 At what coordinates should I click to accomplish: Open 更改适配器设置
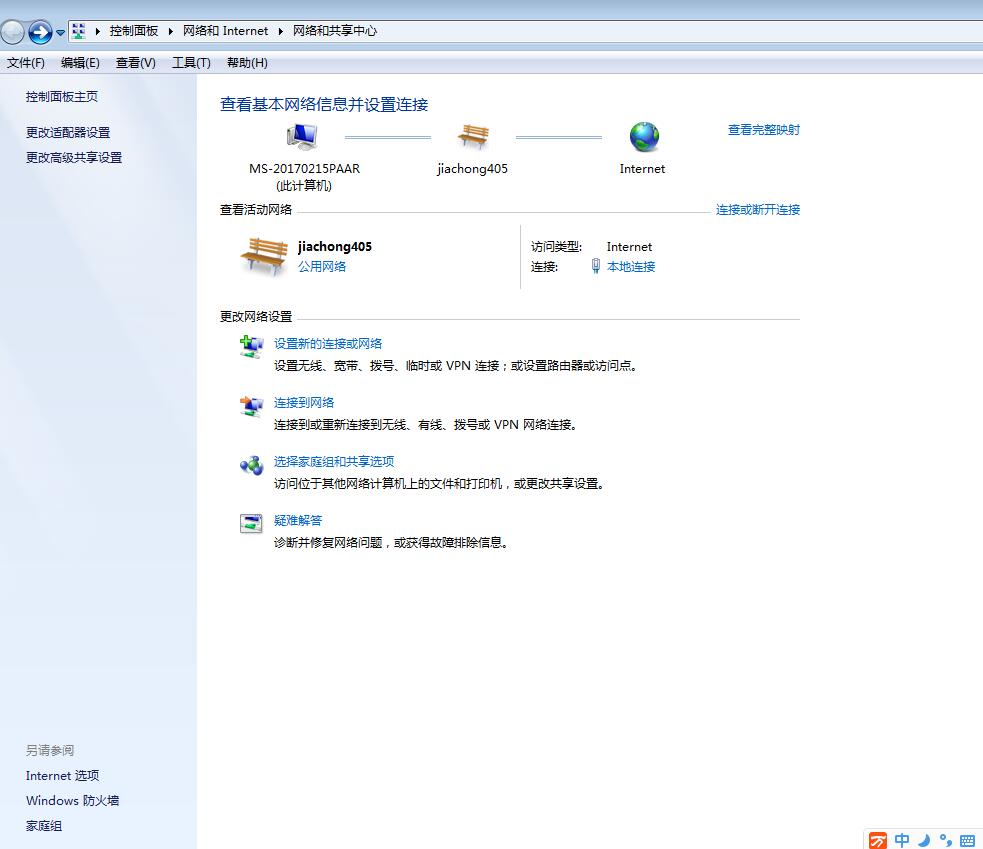(x=68, y=132)
